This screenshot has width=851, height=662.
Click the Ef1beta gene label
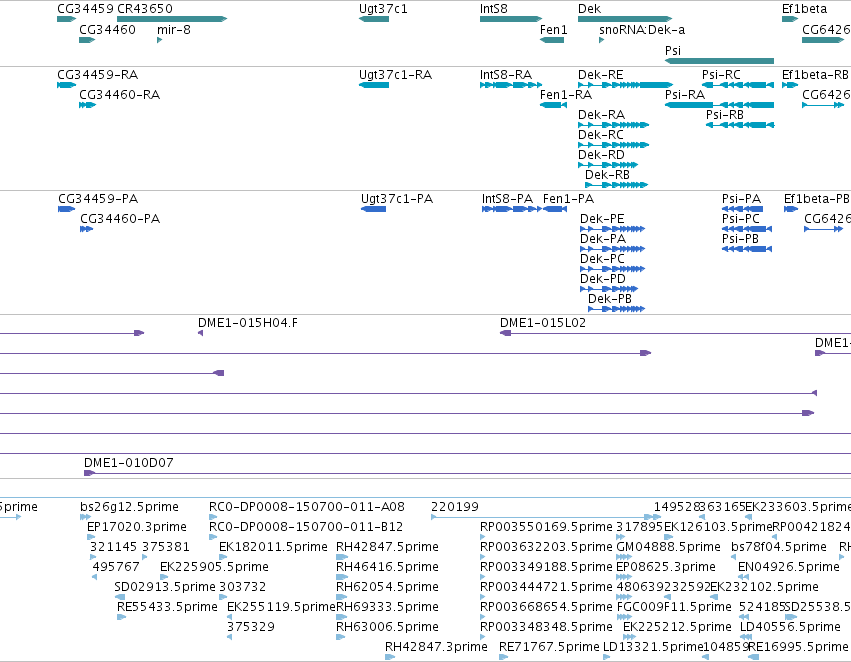tap(804, 9)
